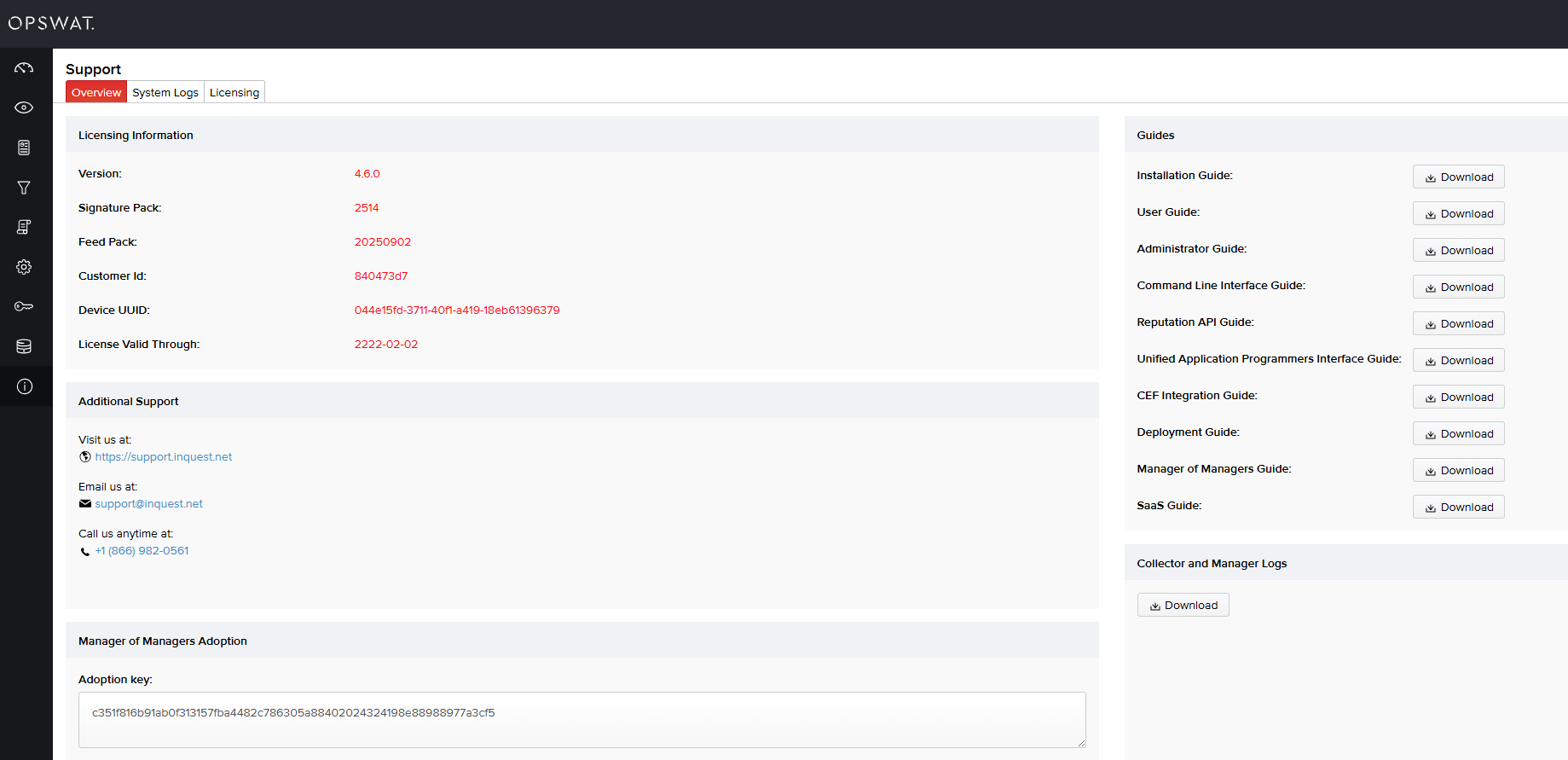Download the SaaS Guide
Image resolution: width=1568 pixels, height=760 pixels.
tap(1458, 507)
